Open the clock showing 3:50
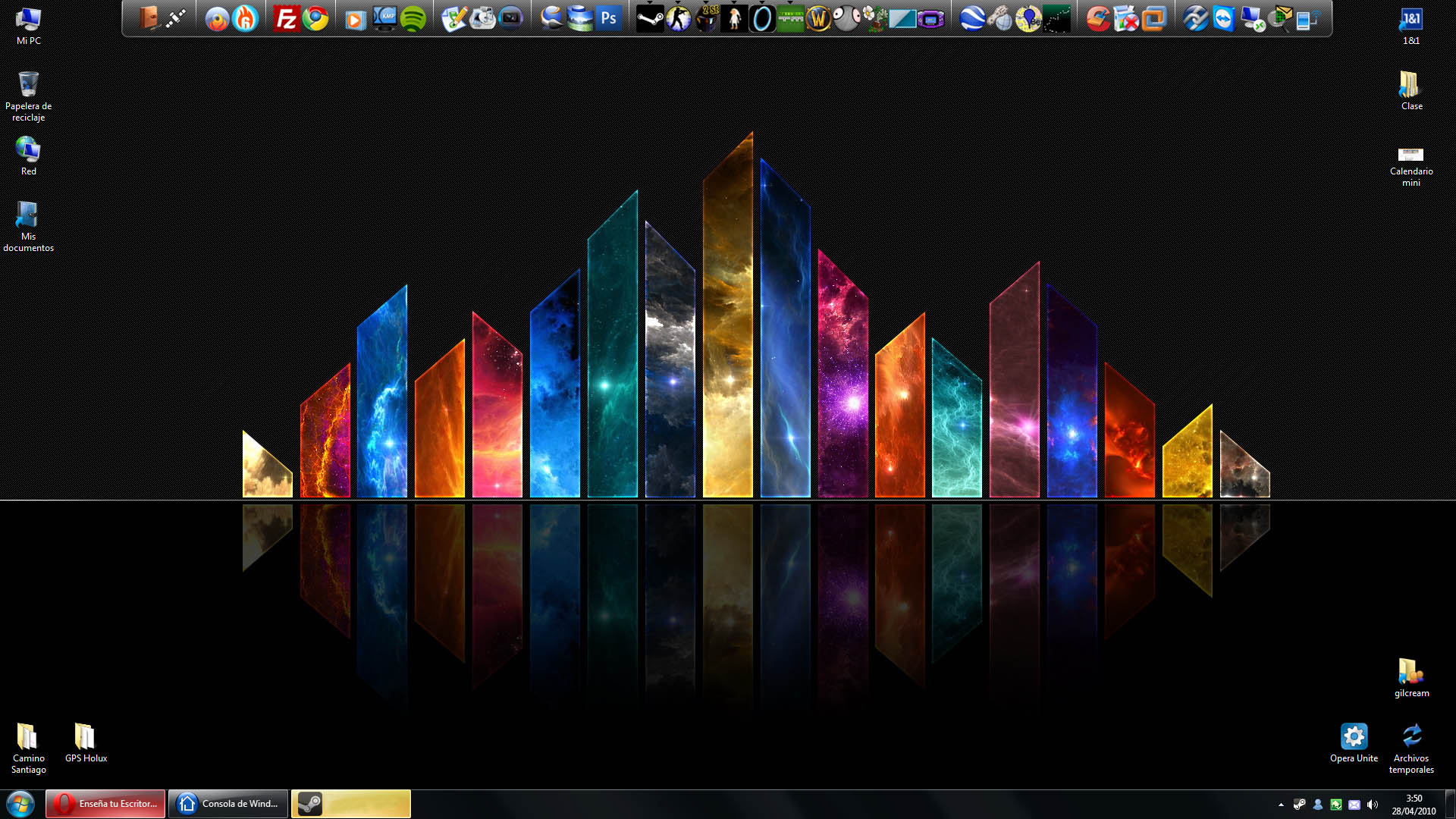 click(1414, 804)
